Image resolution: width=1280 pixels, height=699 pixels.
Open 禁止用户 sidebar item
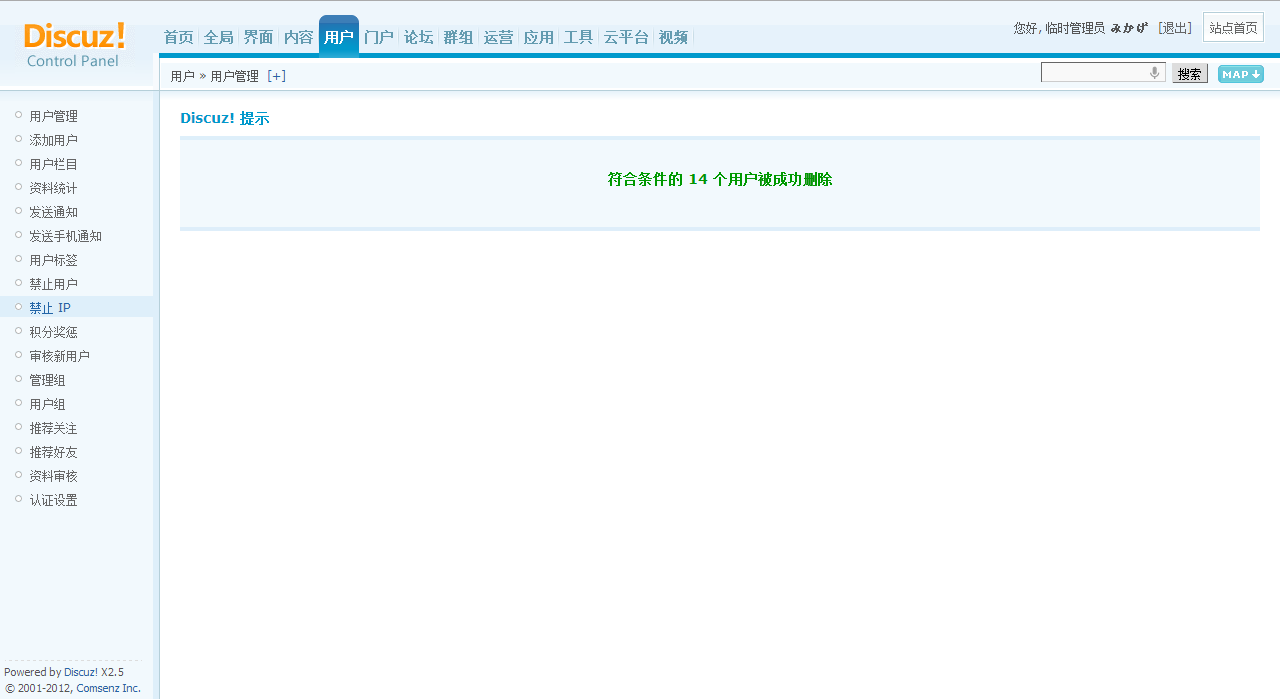pyautogui.click(x=54, y=284)
